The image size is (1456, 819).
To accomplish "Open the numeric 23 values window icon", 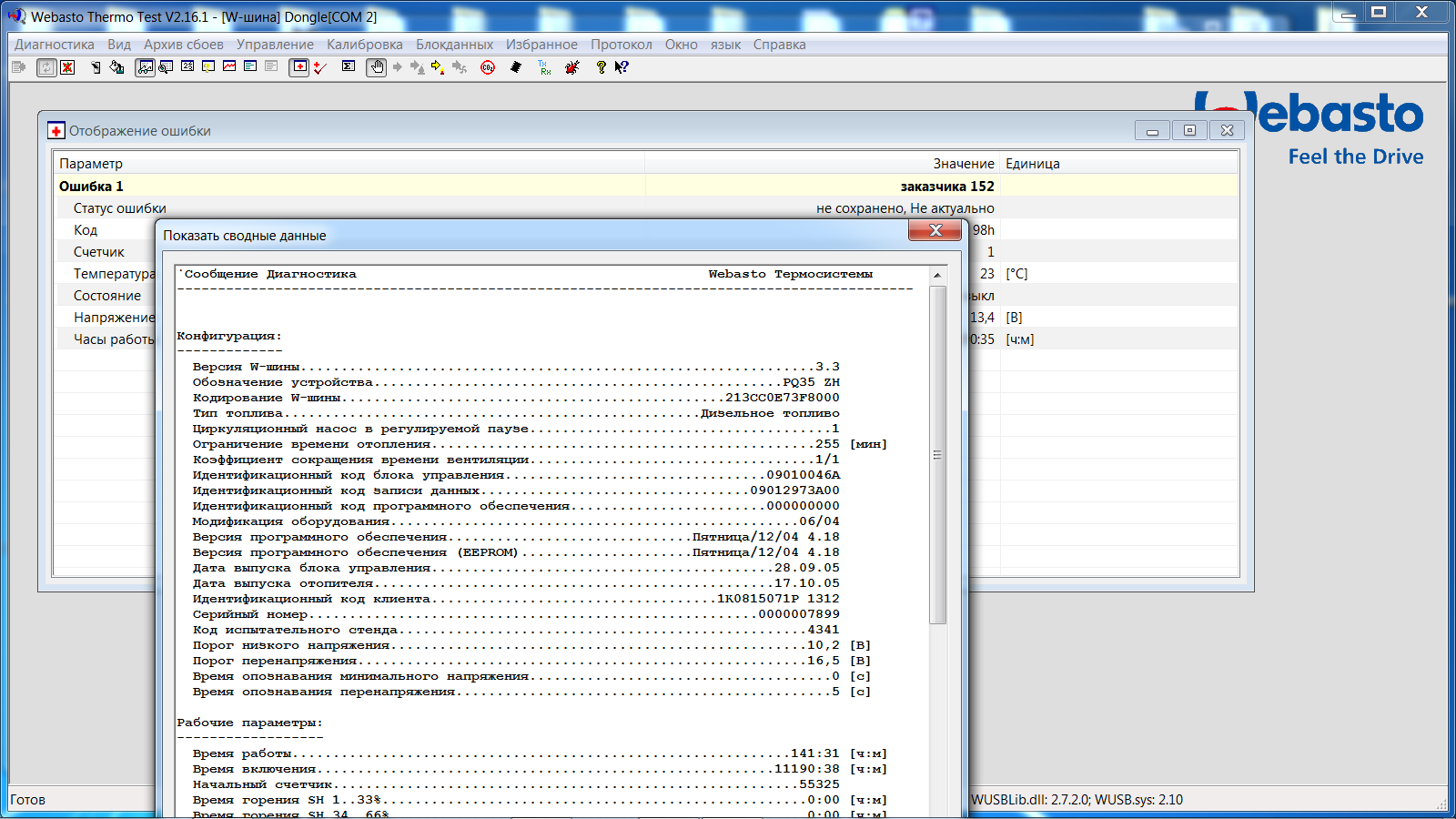I will coord(187,67).
